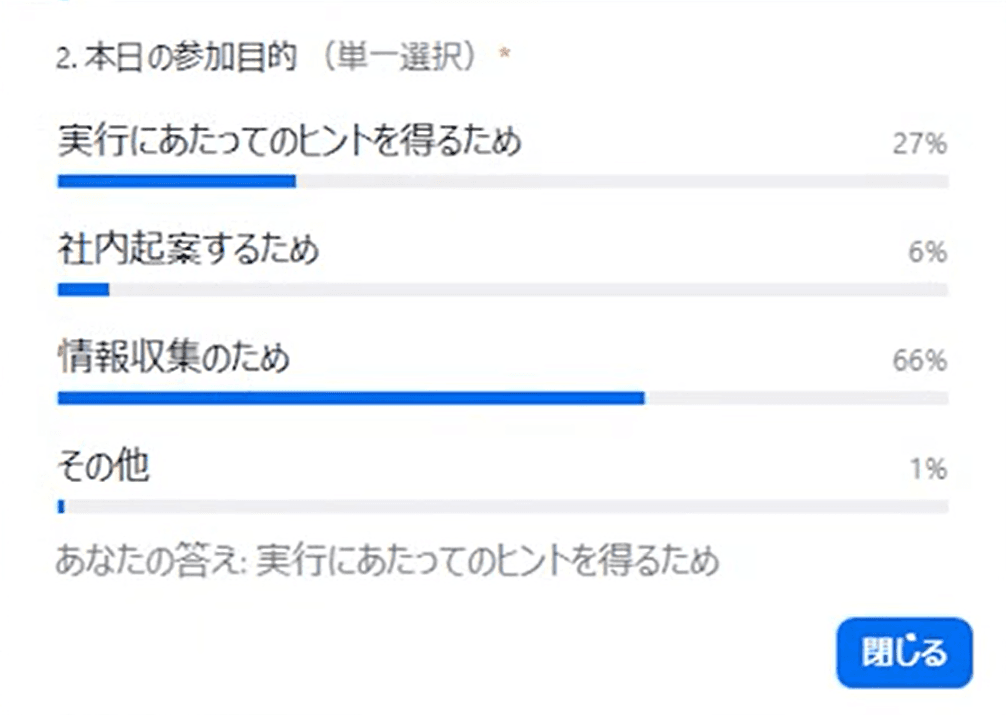Screen dimensions: 1006x715
Task: Click gray unfilled part of 66% result bar
Action: (796, 398)
